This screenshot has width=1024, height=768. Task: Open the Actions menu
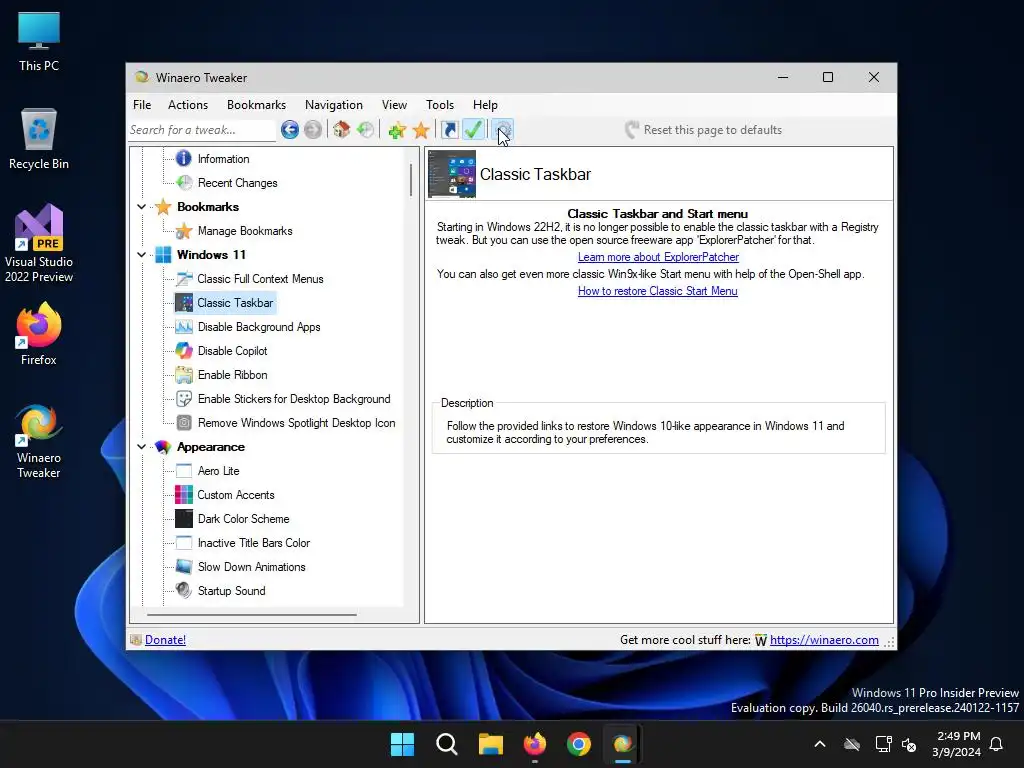[188, 104]
